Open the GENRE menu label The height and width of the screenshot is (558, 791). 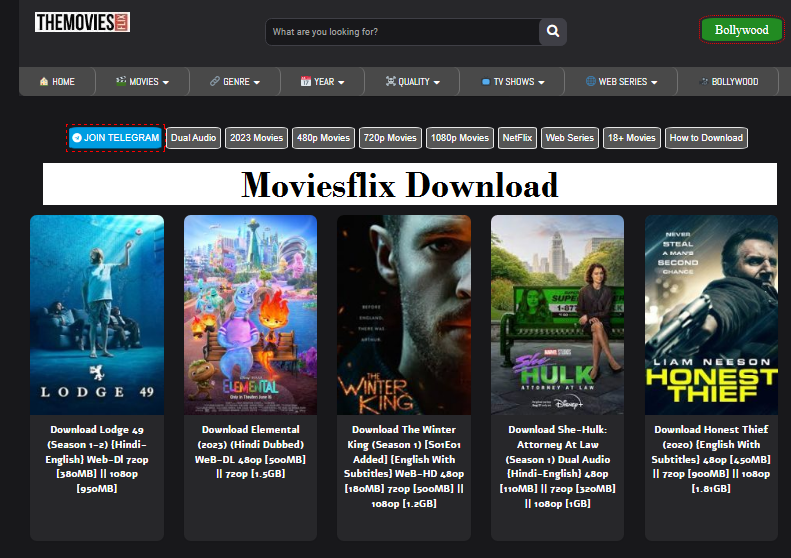point(237,82)
